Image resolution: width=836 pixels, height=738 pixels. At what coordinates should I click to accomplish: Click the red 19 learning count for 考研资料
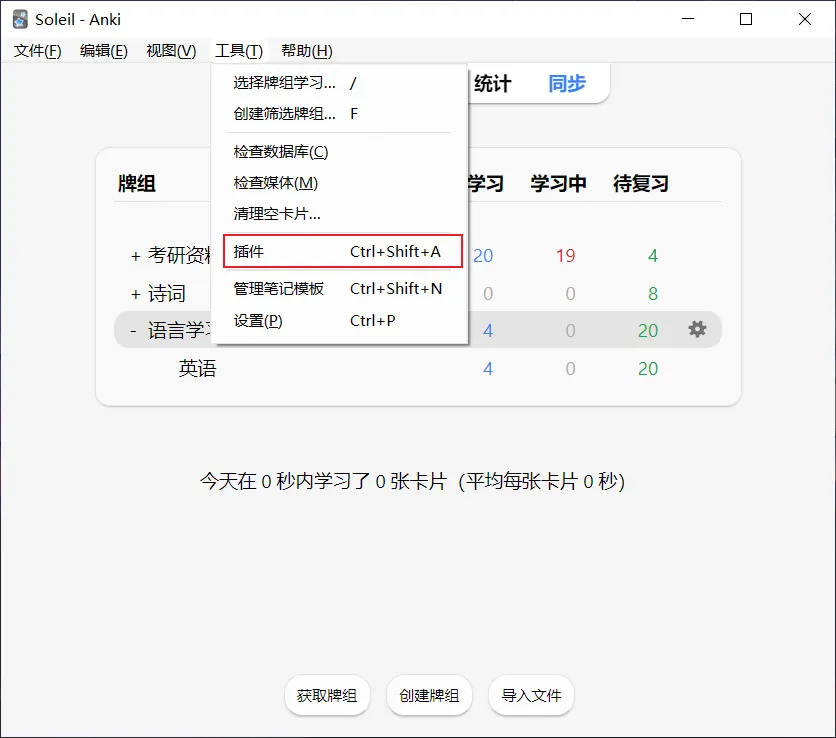pyautogui.click(x=566, y=256)
